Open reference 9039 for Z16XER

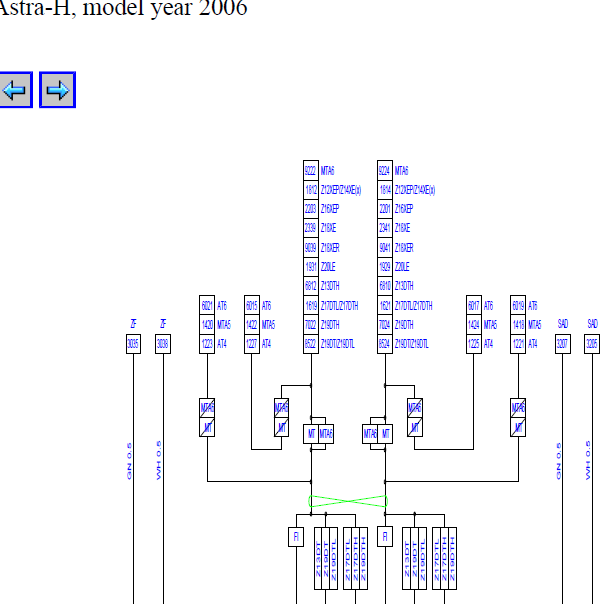click(311, 247)
